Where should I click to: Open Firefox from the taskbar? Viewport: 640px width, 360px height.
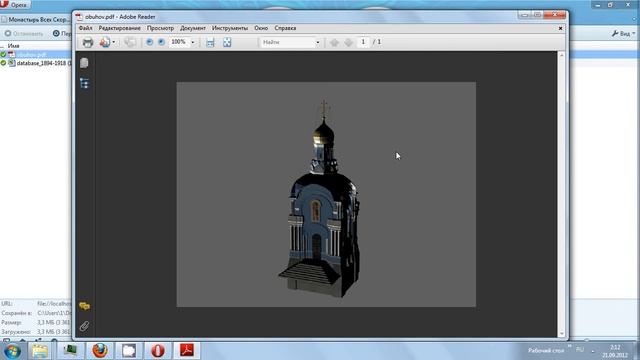tap(99, 351)
